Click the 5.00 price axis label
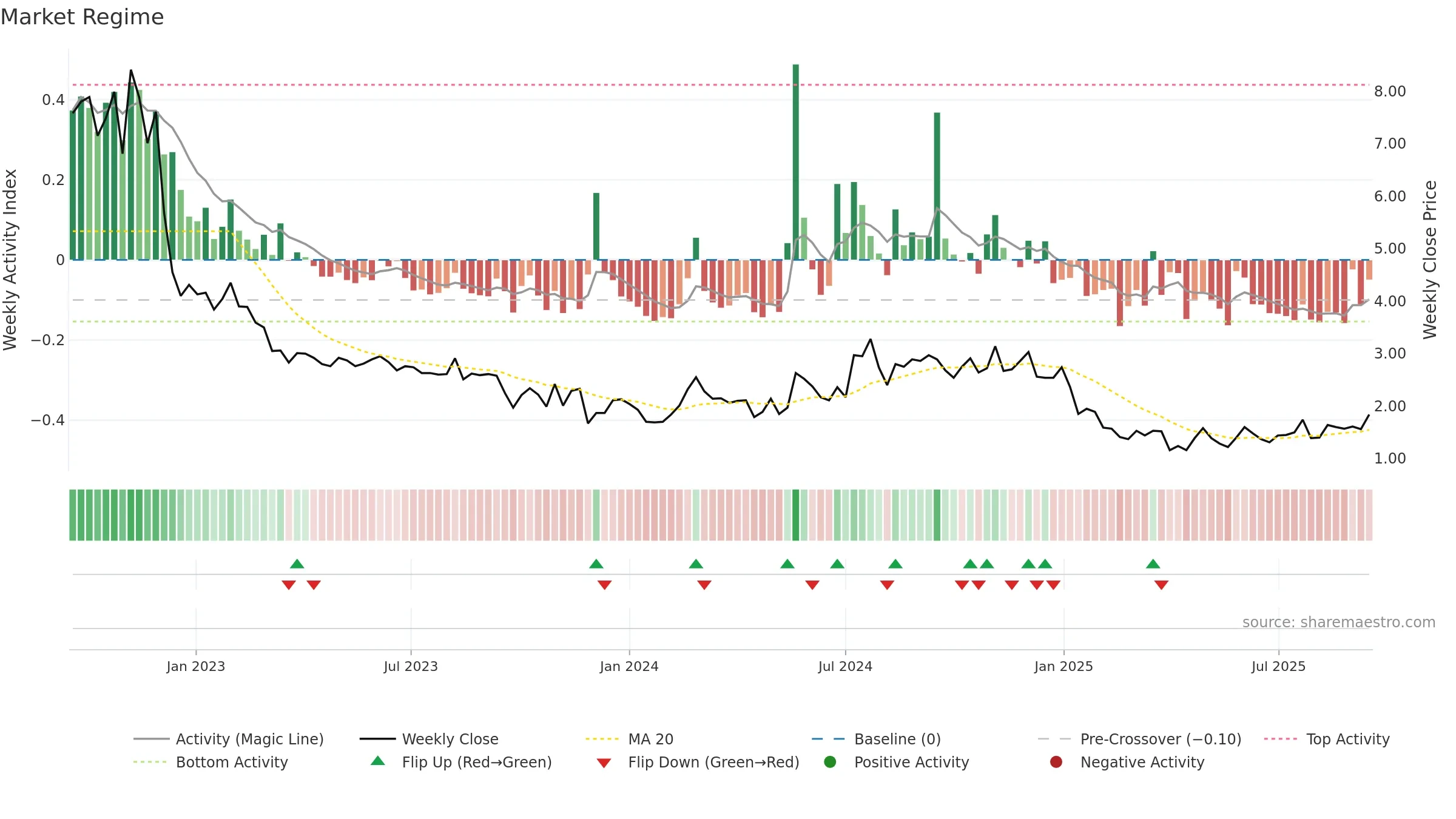The height and width of the screenshot is (819, 1456). (1390, 248)
